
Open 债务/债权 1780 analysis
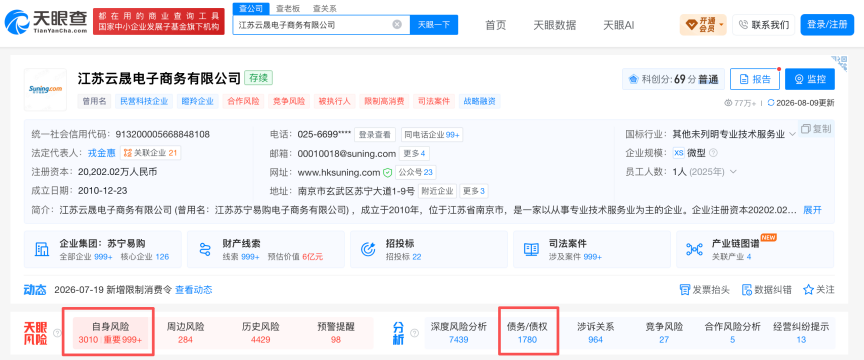[x=527, y=333]
